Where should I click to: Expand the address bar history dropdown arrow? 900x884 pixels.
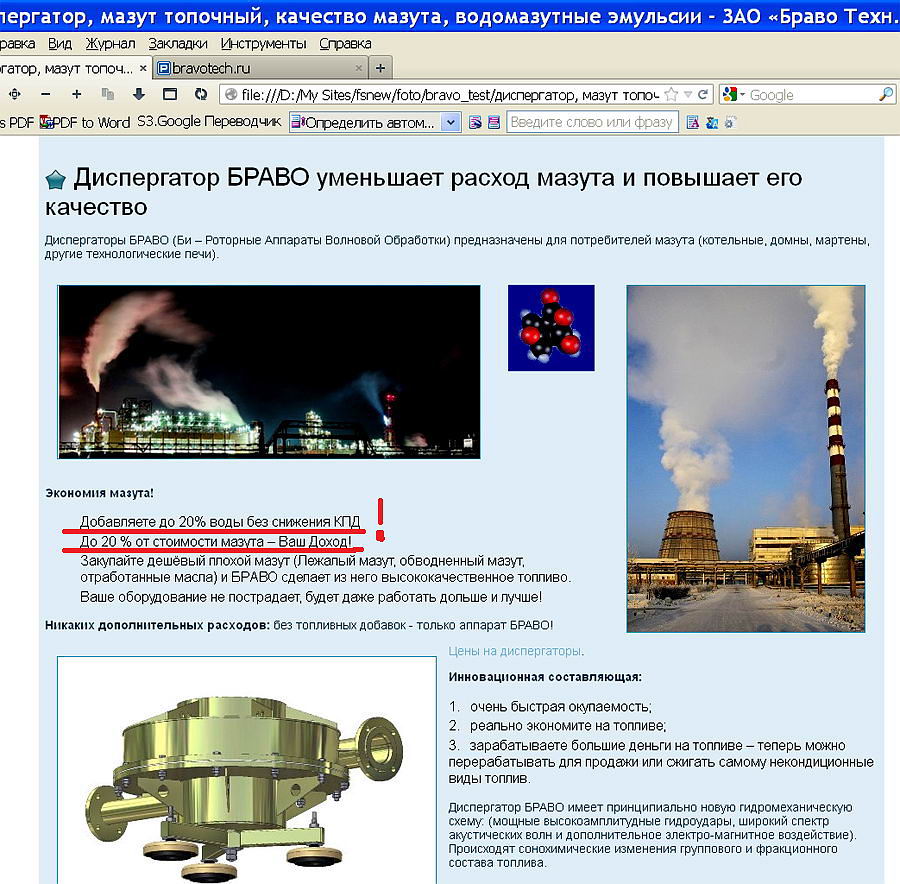click(688, 95)
